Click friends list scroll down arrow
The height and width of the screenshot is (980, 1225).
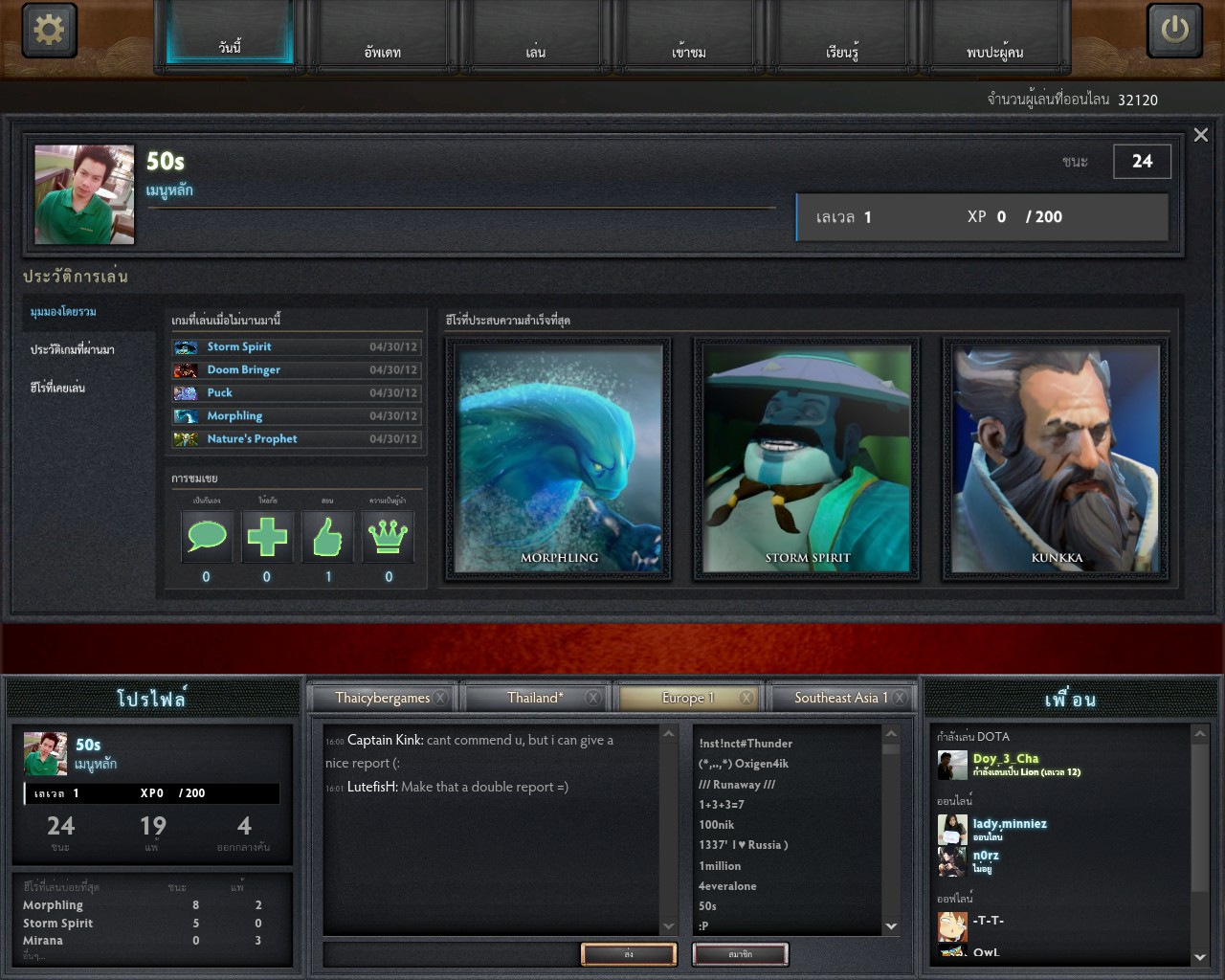(1200, 957)
